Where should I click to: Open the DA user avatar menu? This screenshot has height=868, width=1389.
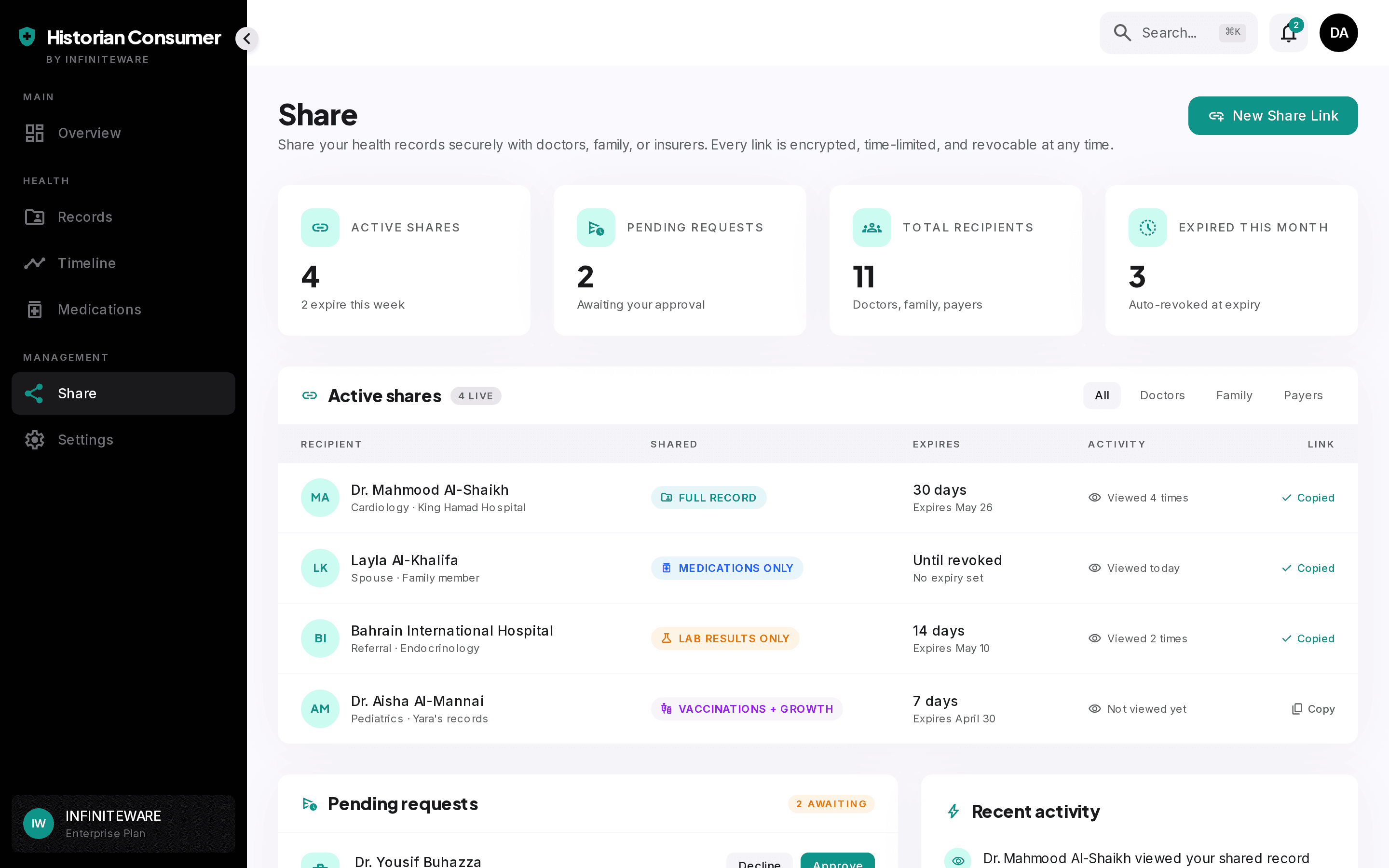coord(1338,33)
